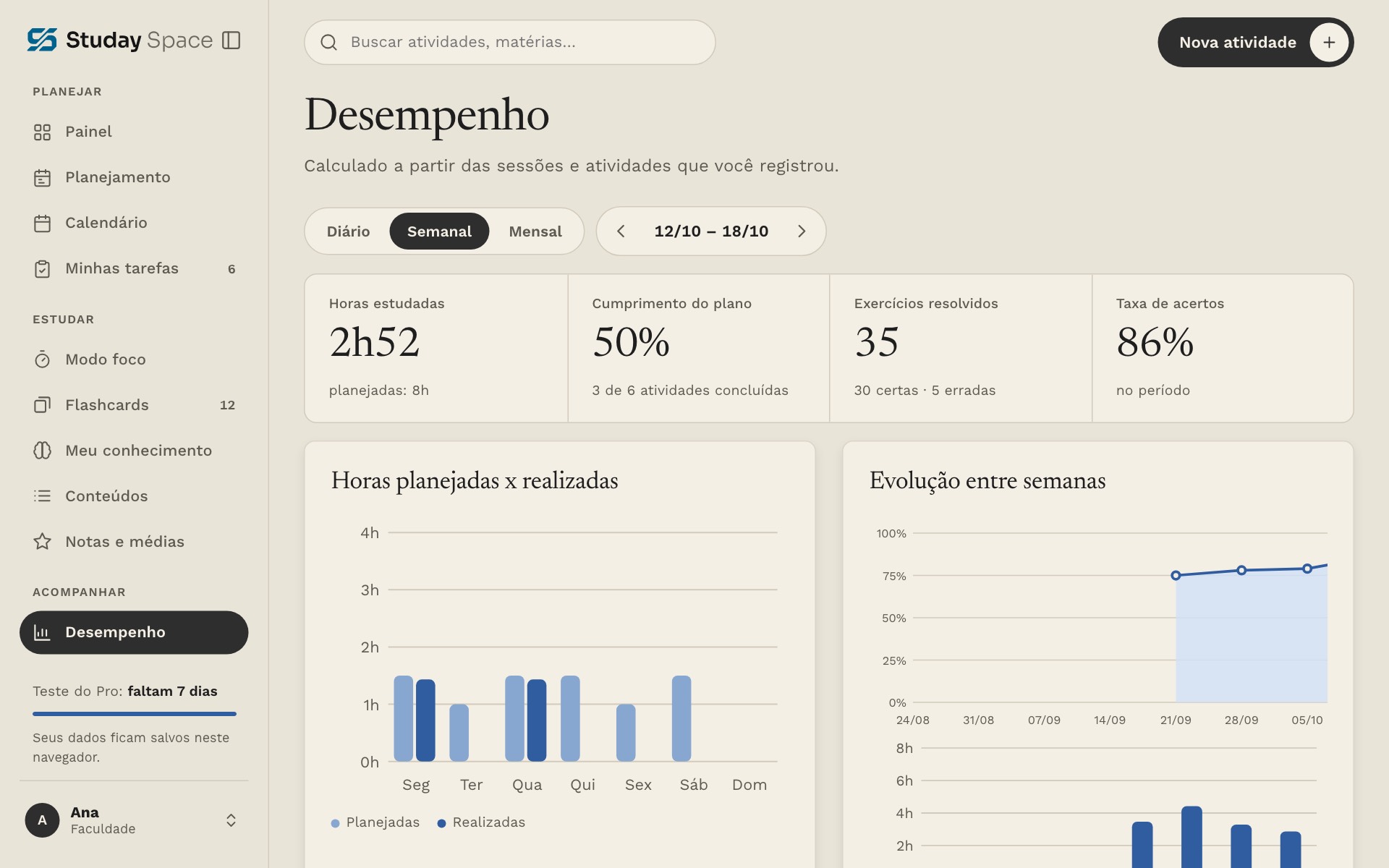Select the Diário period view
The image size is (1389, 868).
(348, 231)
